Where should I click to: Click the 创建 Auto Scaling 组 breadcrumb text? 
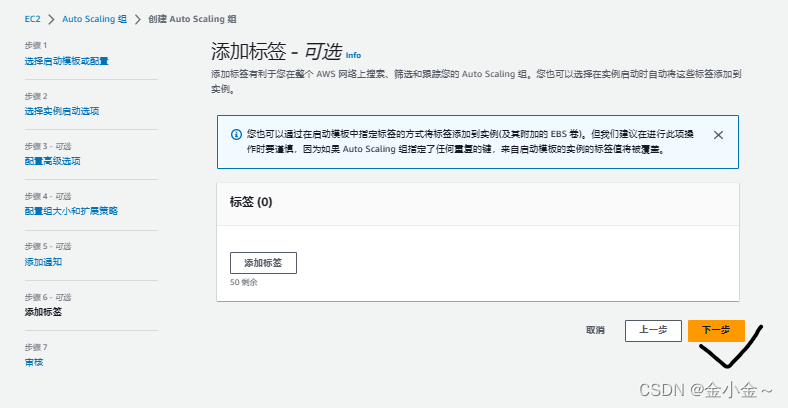pyautogui.click(x=192, y=19)
